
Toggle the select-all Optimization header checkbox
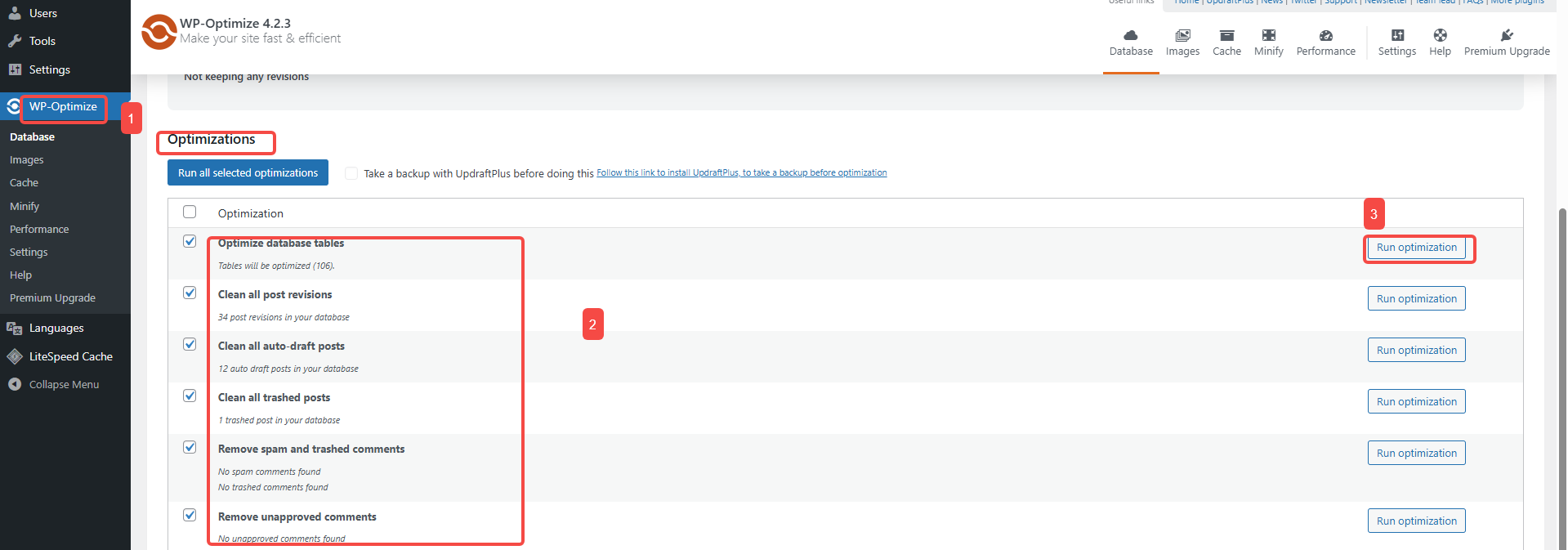pyautogui.click(x=190, y=212)
